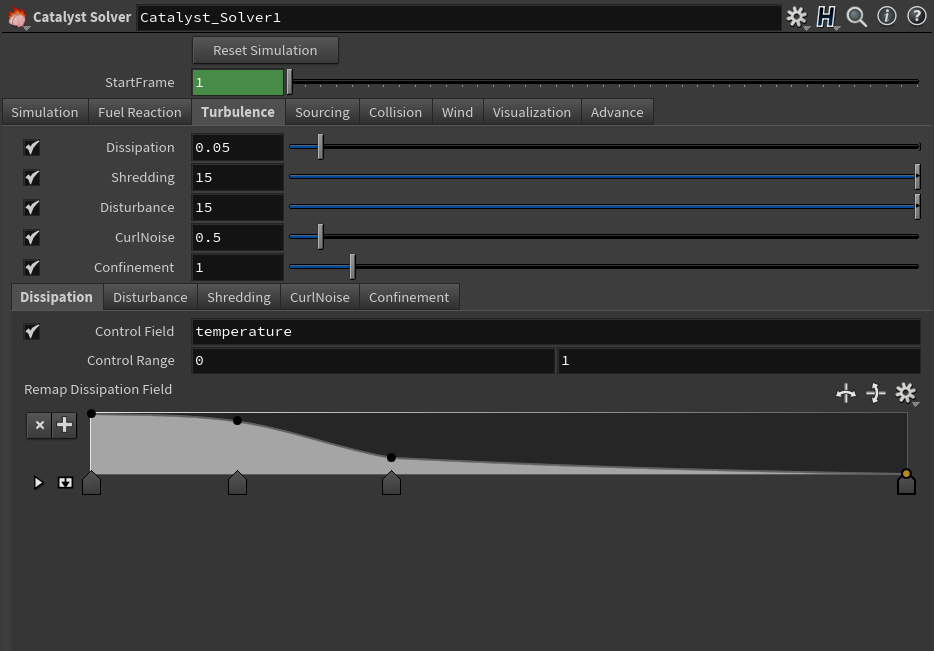Open the gear settings menu in header
934x651 pixels.
796,17
